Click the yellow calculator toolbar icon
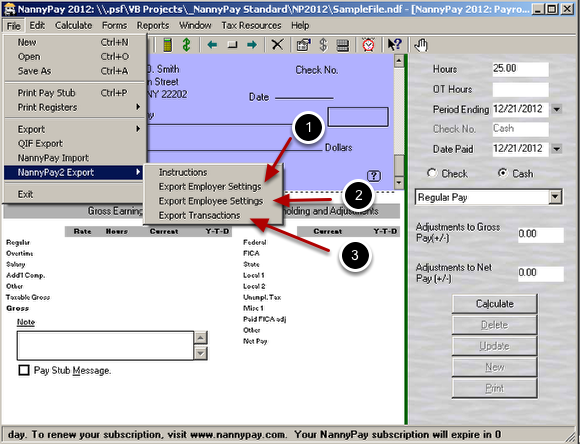 coord(168,45)
